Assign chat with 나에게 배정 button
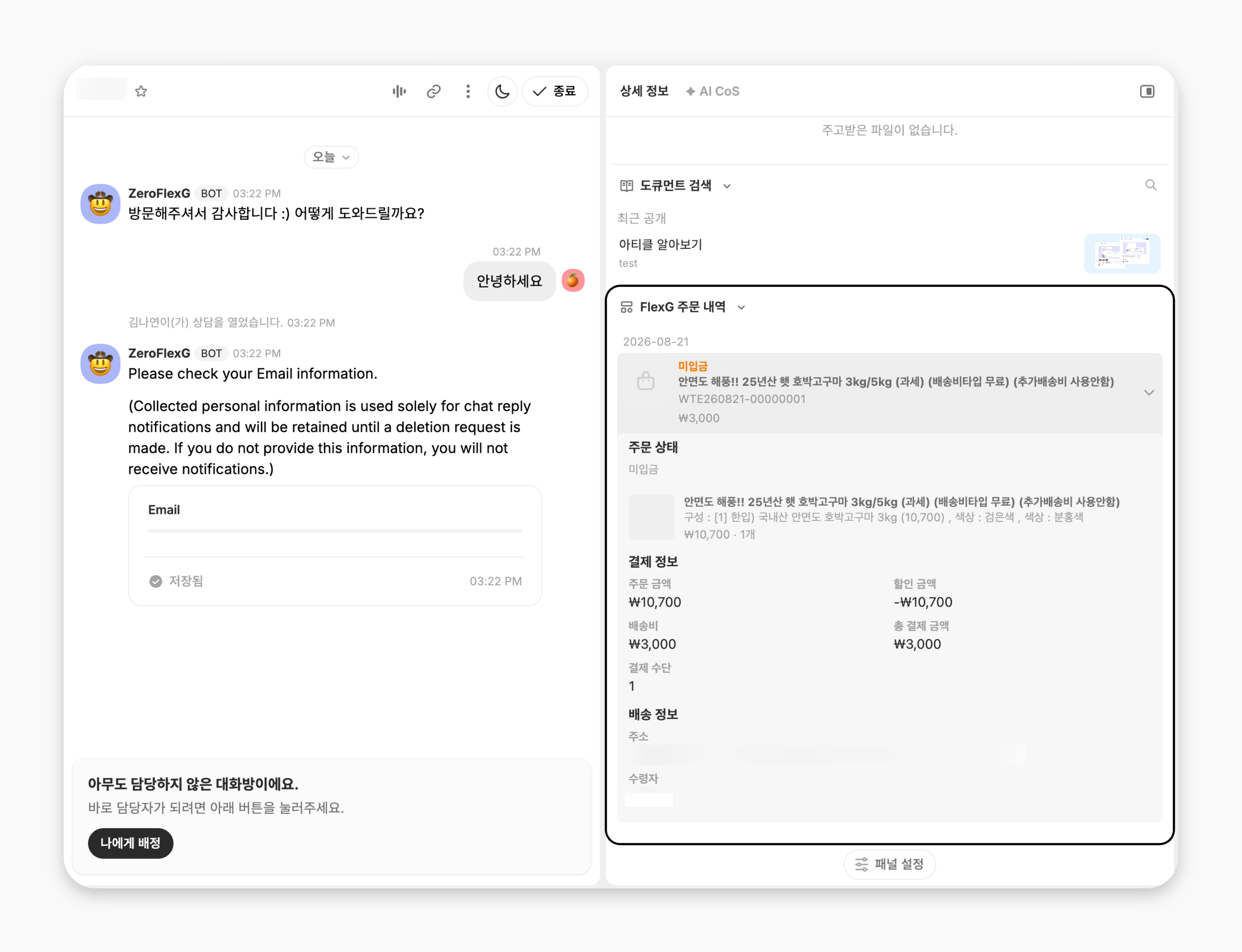Viewport: 1242px width, 952px height. point(131,843)
